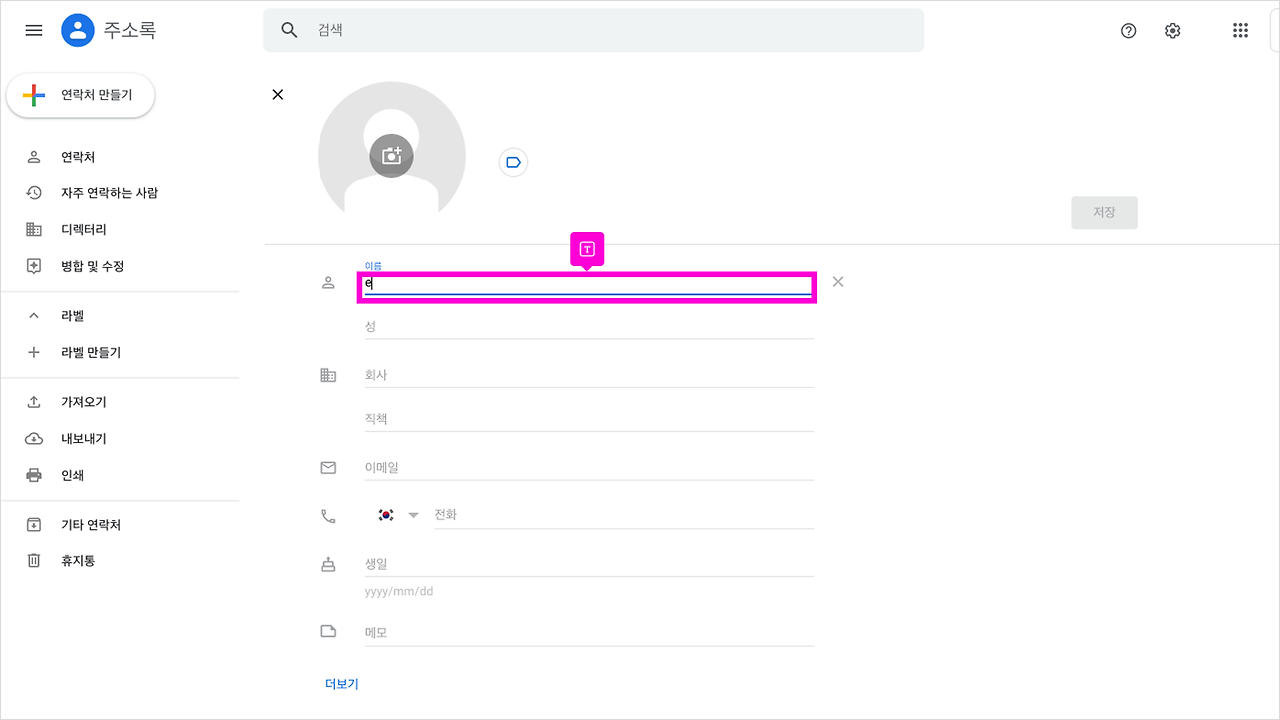The image size is (1280, 720).
Task: Clear the name field with X
Action: pos(838,282)
